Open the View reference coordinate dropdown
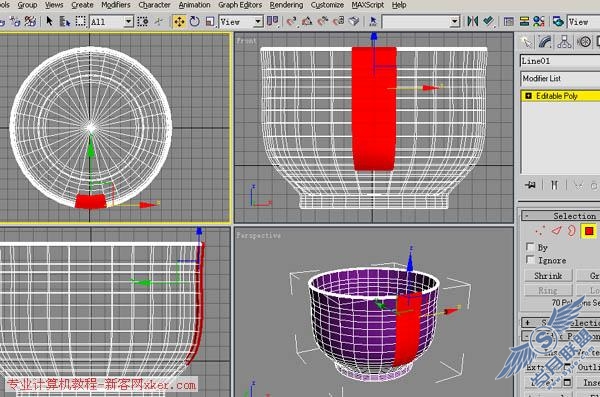The image size is (600, 397). pos(241,22)
